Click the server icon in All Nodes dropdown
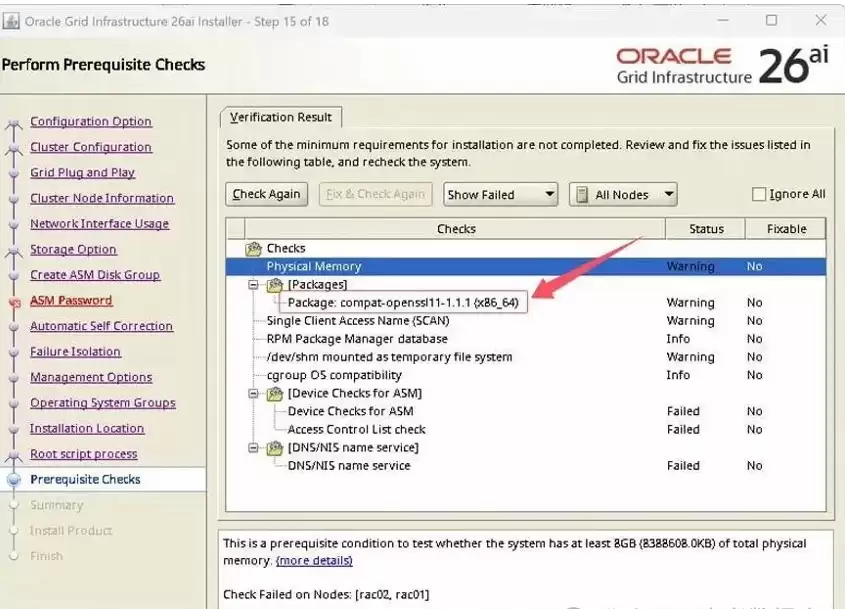 [582, 195]
